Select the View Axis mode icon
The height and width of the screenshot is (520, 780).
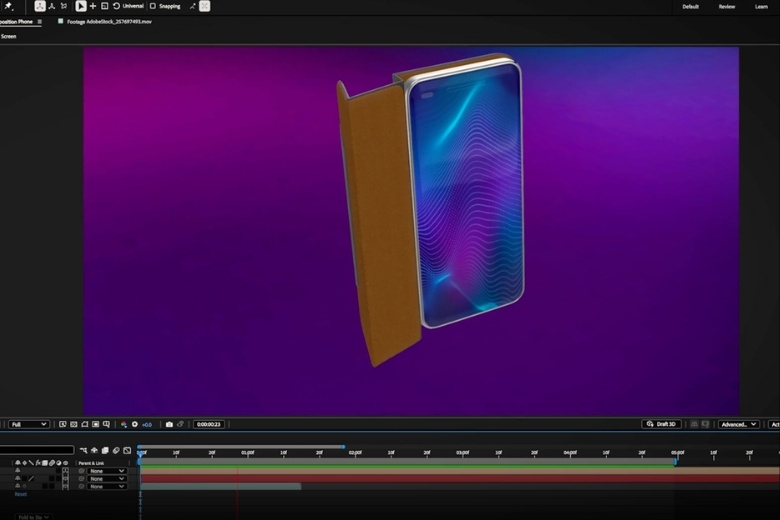pos(64,6)
